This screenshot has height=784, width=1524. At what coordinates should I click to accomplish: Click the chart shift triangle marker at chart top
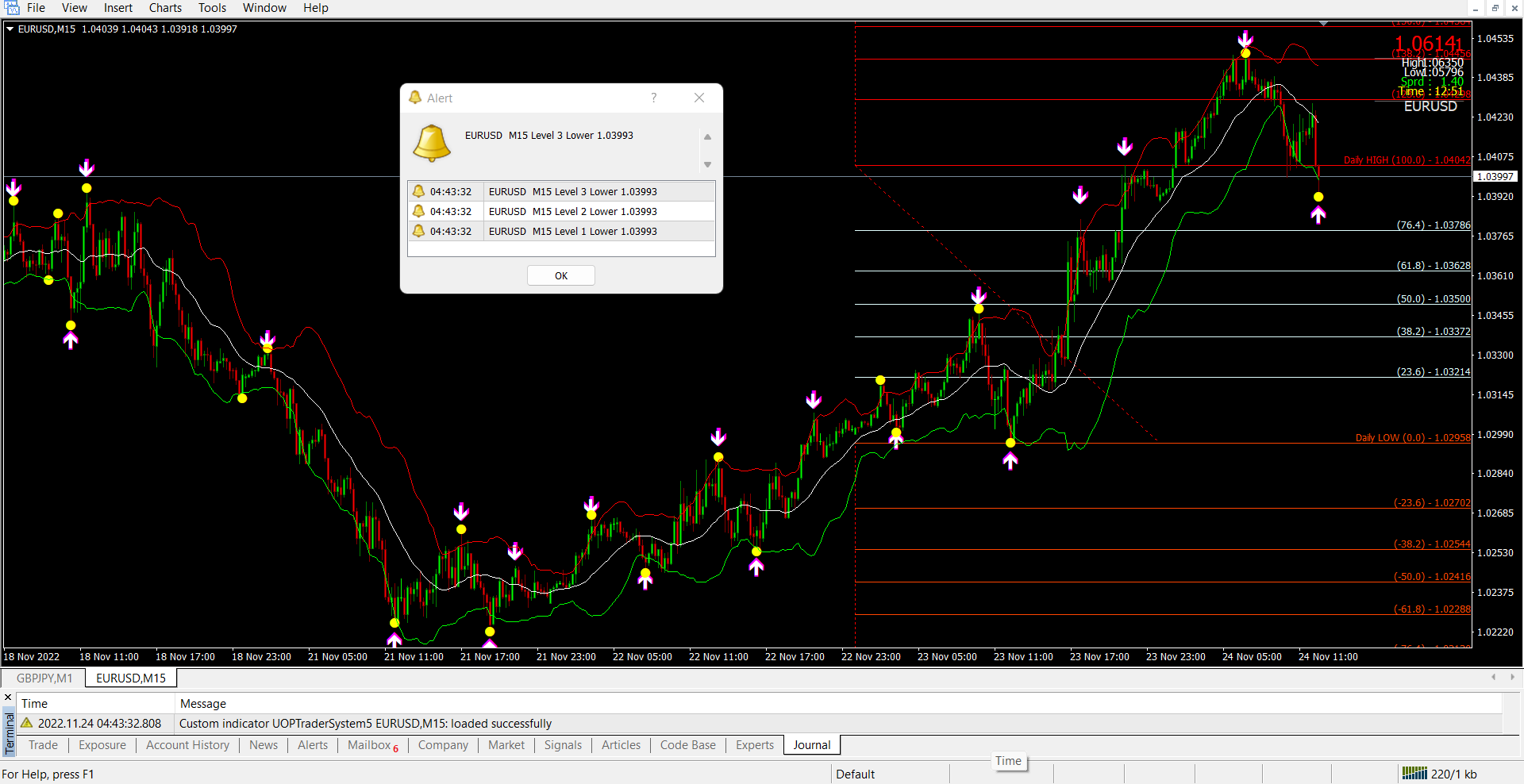pyautogui.click(x=1323, y=24)
